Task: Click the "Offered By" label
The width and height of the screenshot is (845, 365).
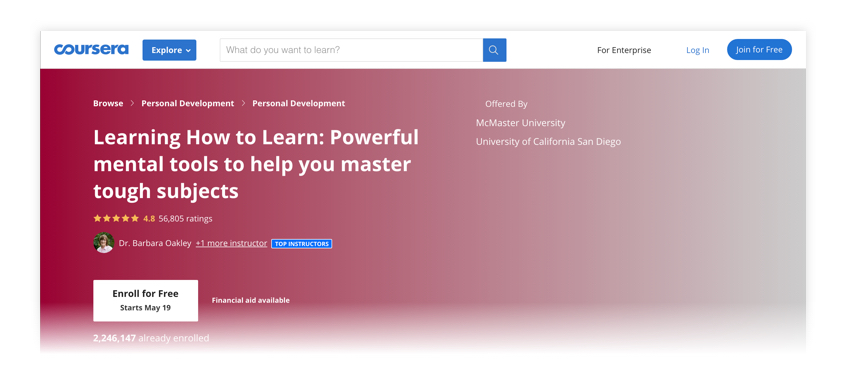Action: [506, 104]
